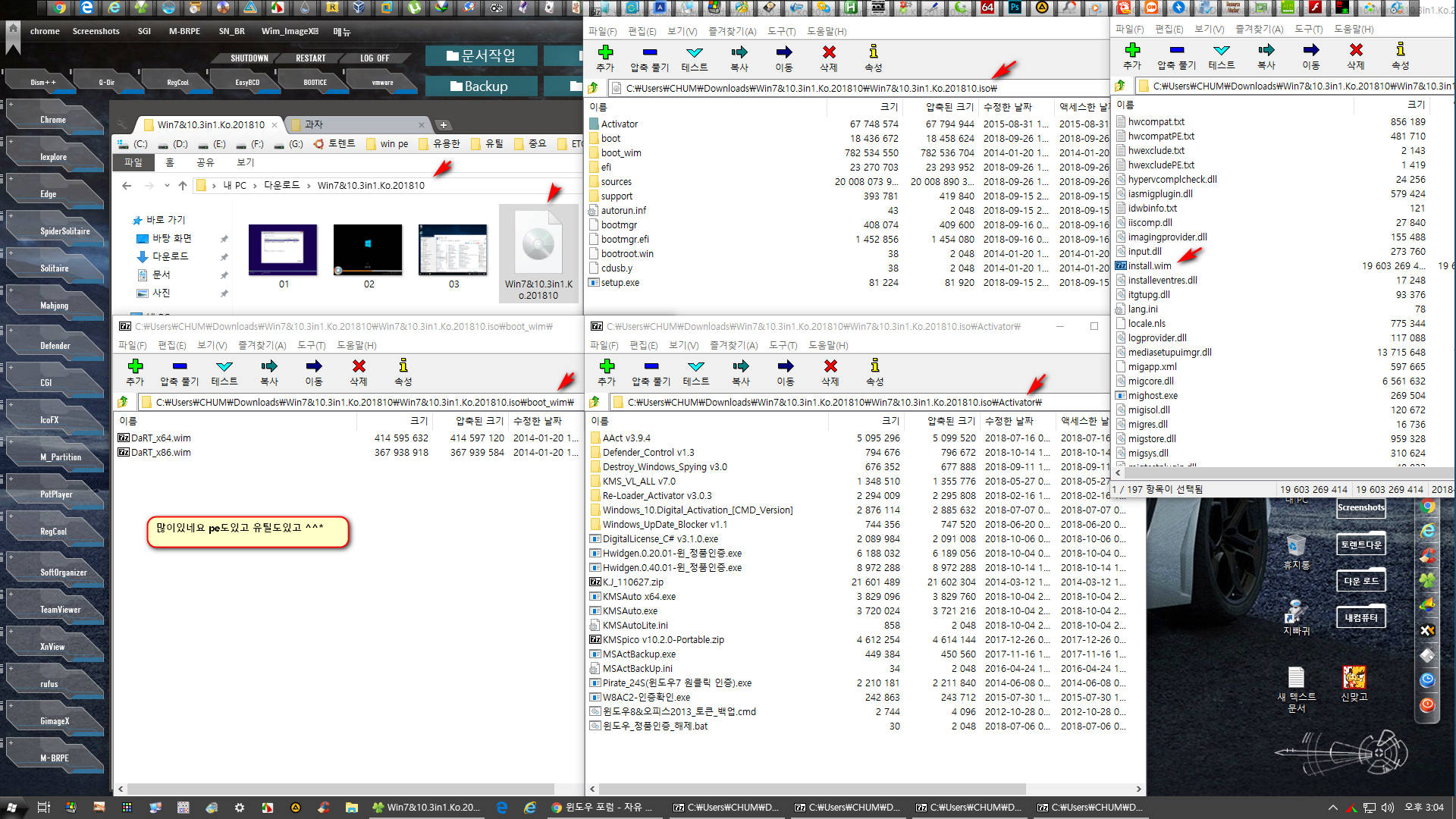Click the up-folder icon in the boot_wim window

[123, 402]
